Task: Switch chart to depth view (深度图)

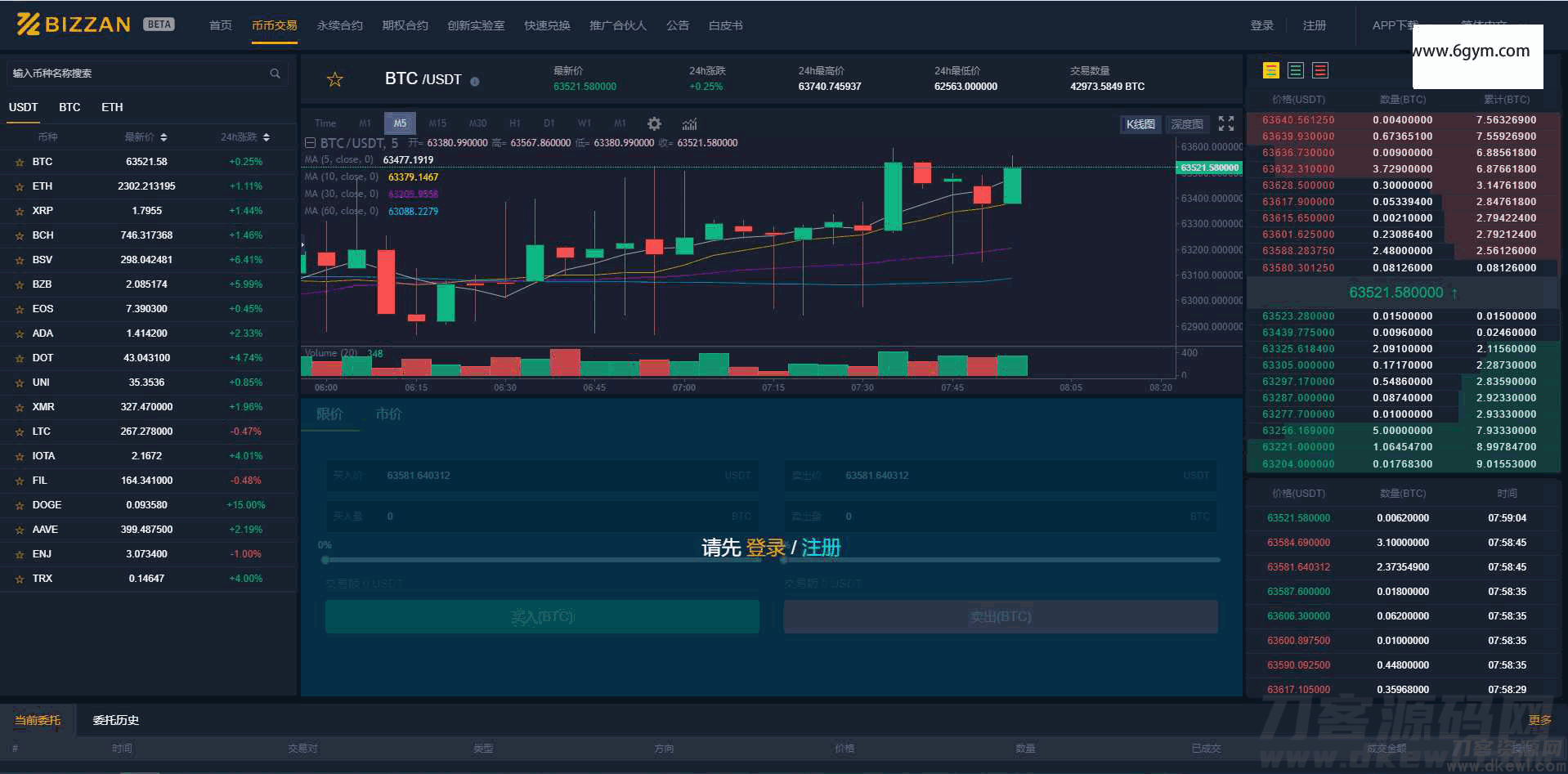Action: coord(1186,124)
